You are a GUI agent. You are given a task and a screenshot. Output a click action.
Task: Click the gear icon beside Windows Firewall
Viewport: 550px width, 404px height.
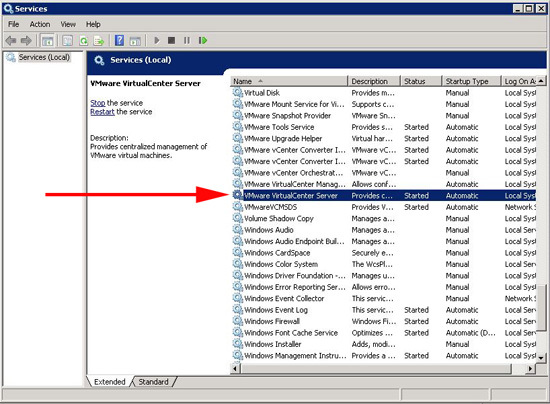[x=238, y=321]
